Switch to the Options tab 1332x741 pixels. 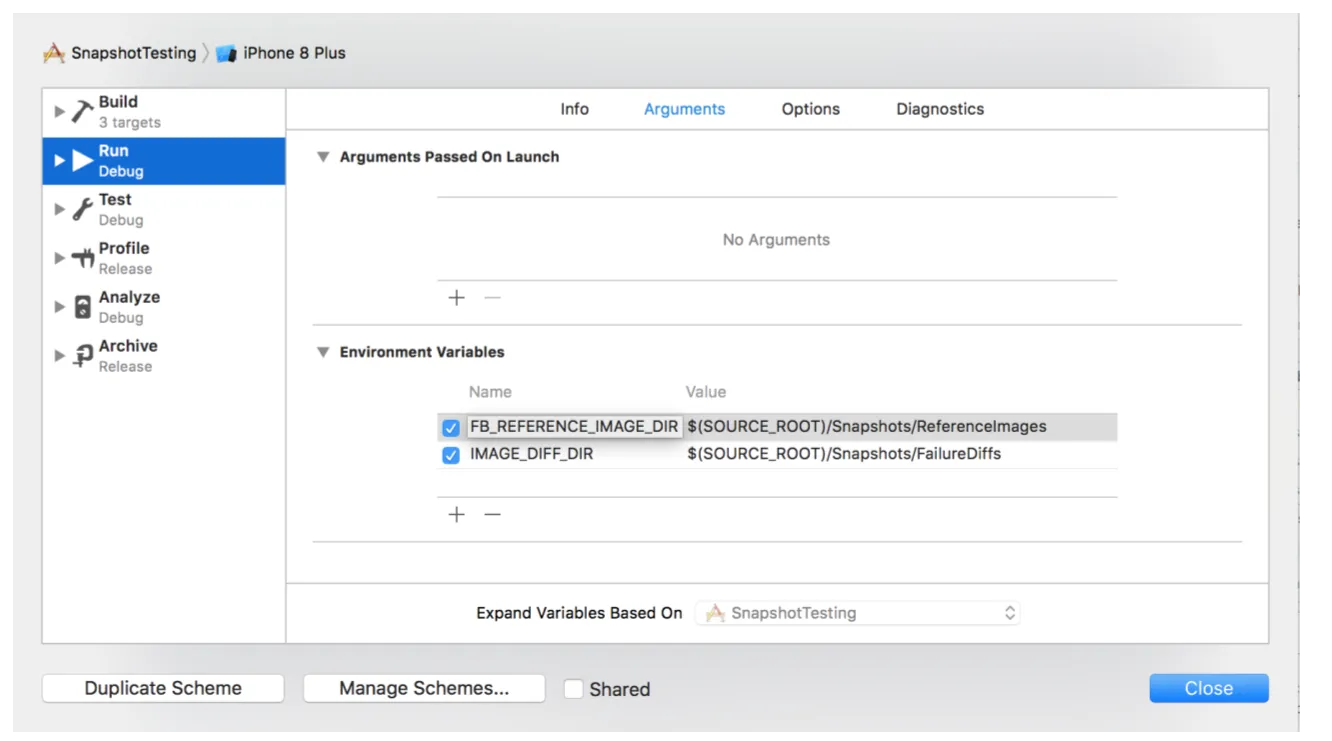click(810, 109)
